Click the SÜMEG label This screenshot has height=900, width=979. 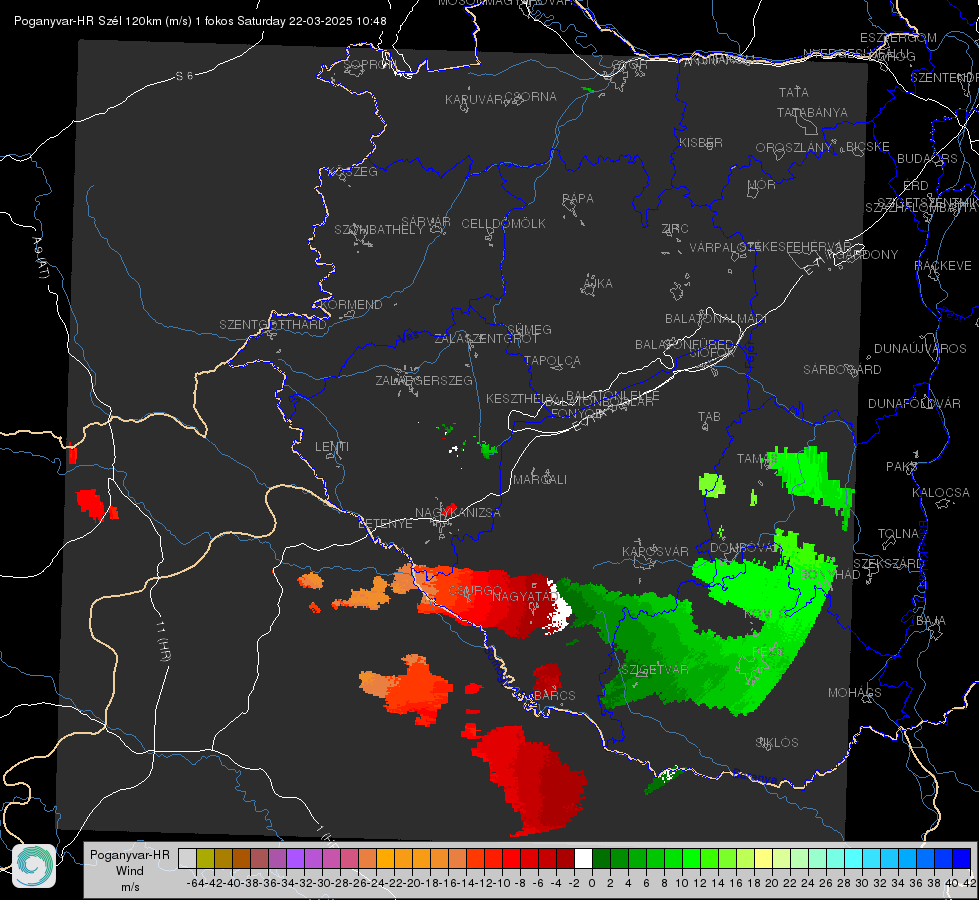tap(529, 329)
